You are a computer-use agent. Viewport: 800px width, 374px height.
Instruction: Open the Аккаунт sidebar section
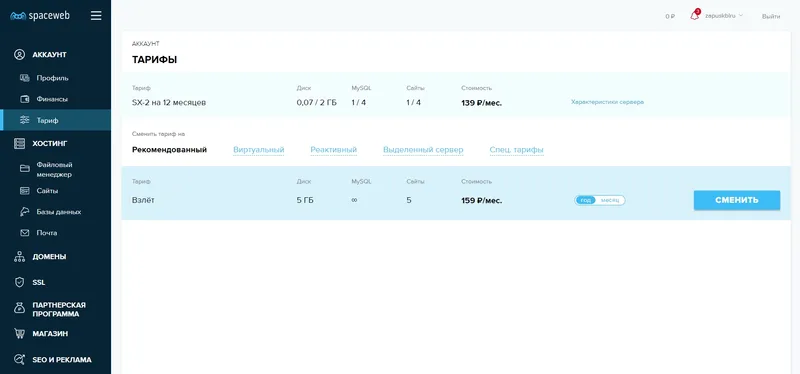click(49, 55)
